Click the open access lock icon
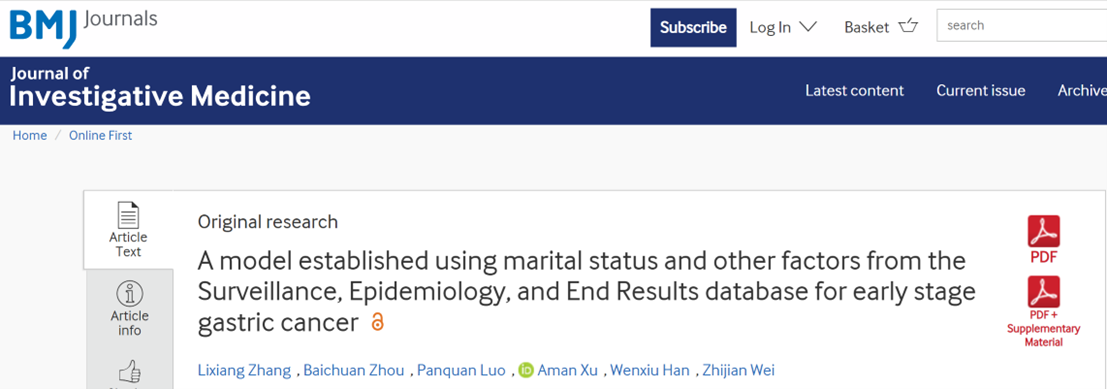The height and width of the screenshot is (389, 1107). [x=378, y=323]
